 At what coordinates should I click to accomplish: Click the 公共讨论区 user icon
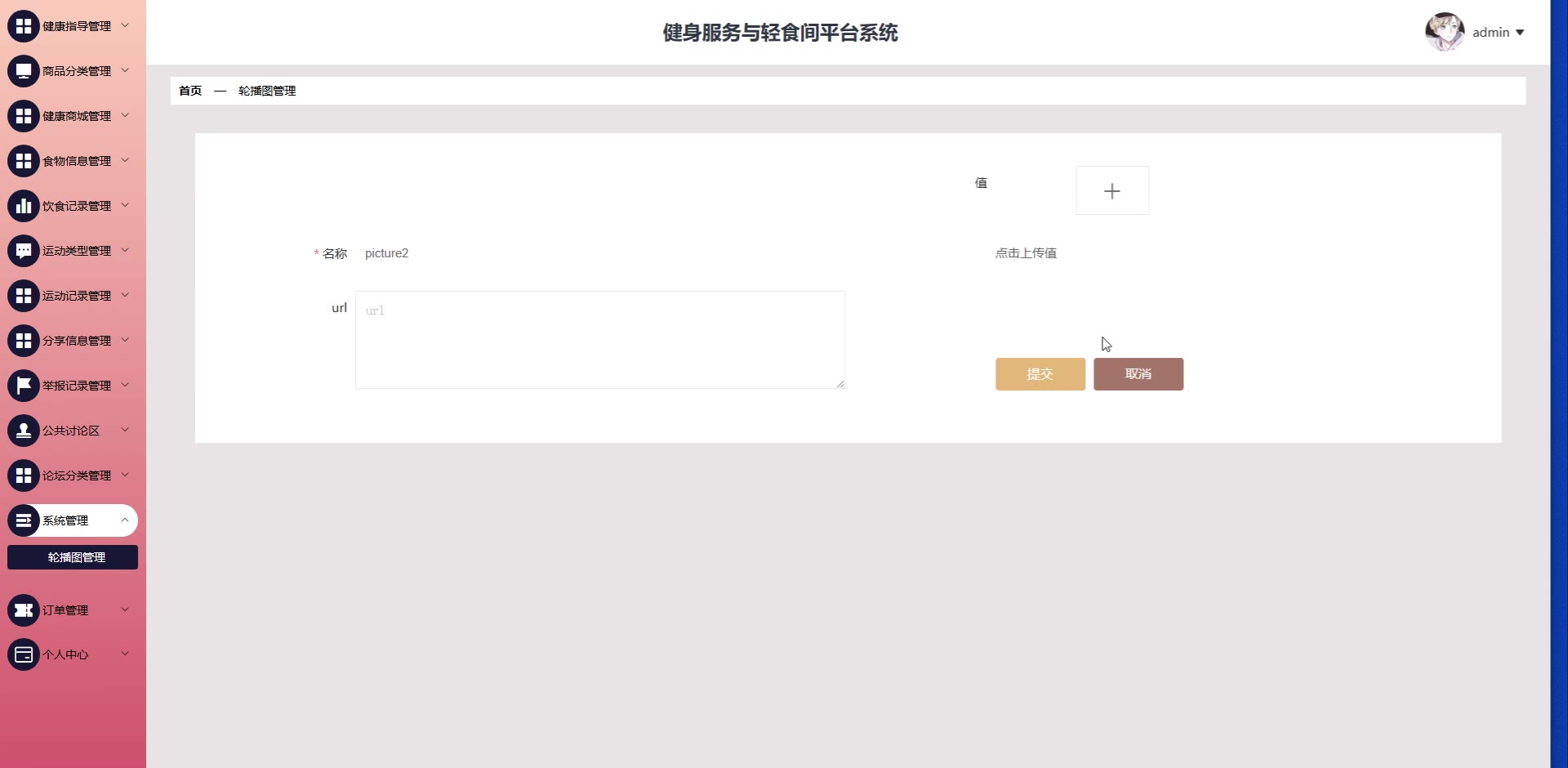tap(24, 431)
